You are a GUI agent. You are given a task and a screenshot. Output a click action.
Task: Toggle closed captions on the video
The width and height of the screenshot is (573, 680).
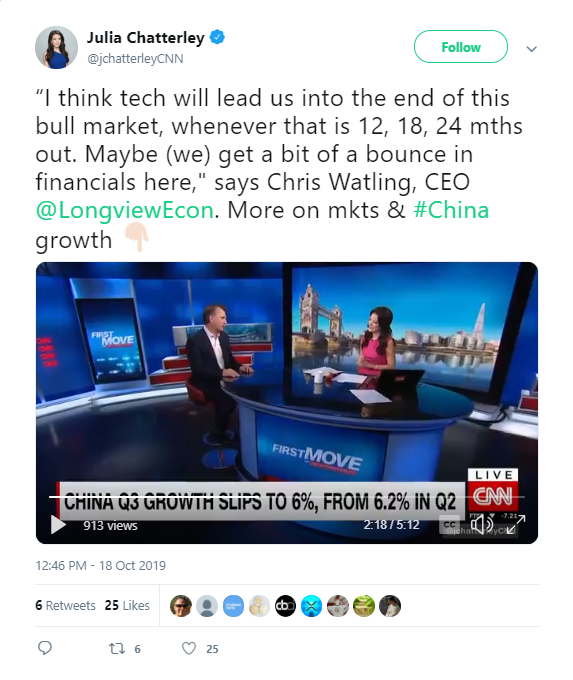click(x=449, y=524)
